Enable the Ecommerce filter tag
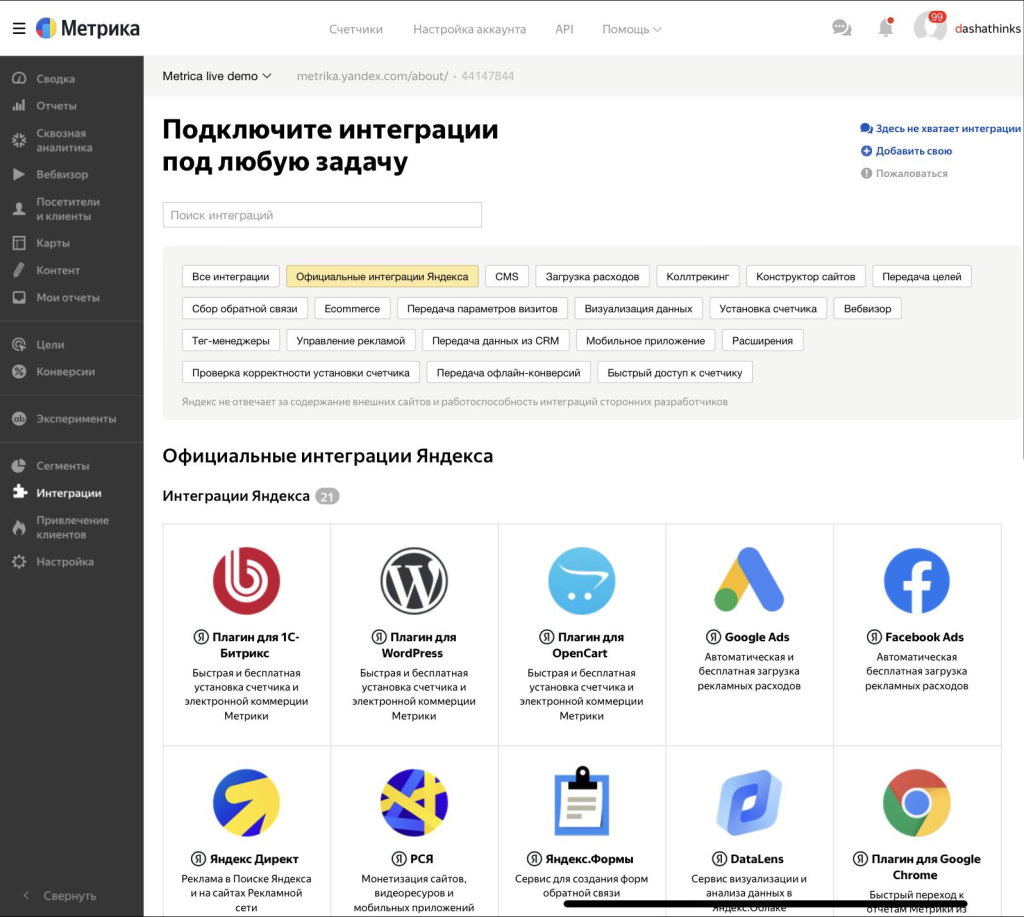Image resolution: width=1024 pixels, height=917 pixels. click(x=352, y=309)
